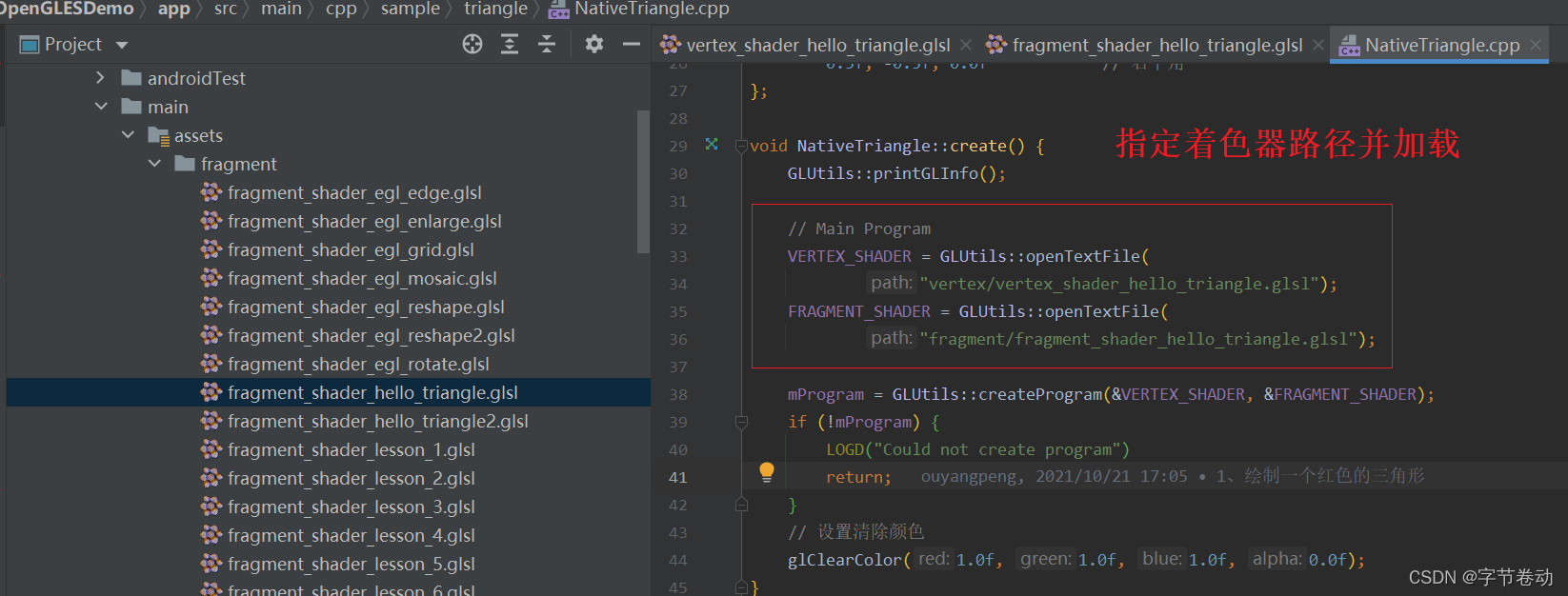
Task: Click the git blame annotation on line 41
Action: click(1173, 476)
